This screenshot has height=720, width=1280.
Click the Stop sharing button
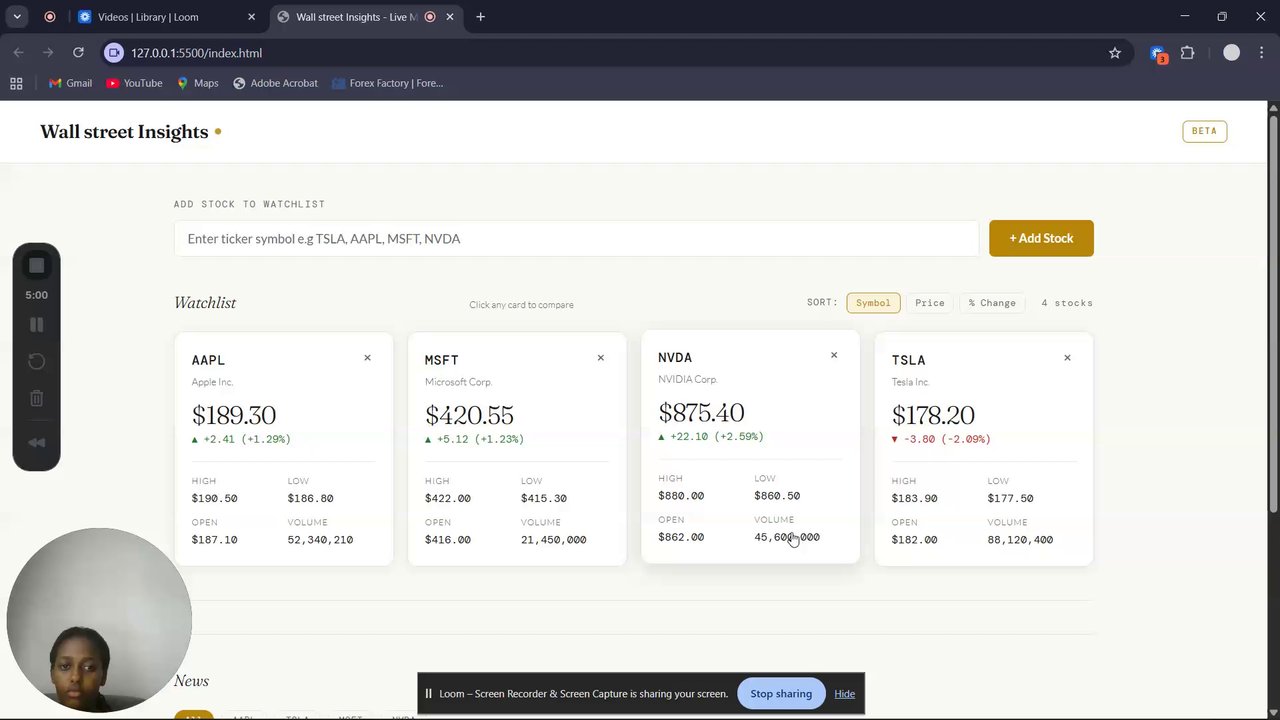781,694
